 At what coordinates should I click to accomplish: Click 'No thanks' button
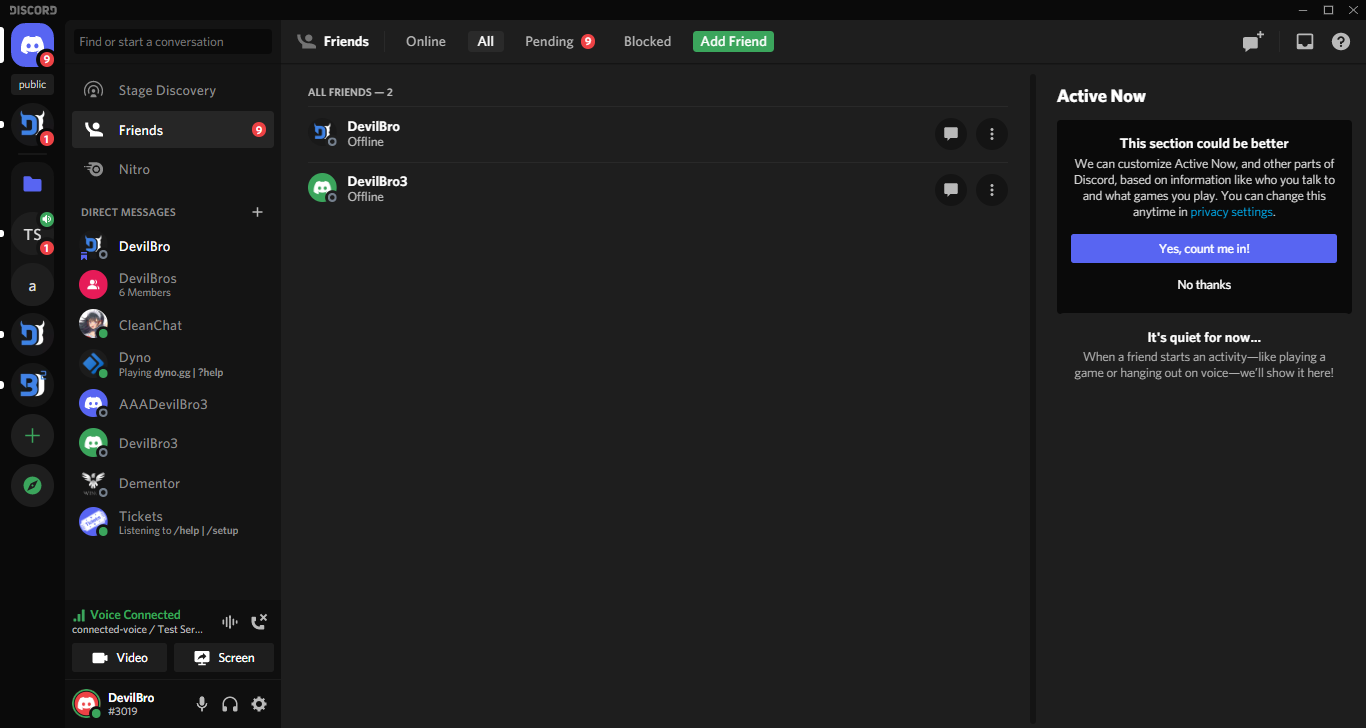point(1204,285)
